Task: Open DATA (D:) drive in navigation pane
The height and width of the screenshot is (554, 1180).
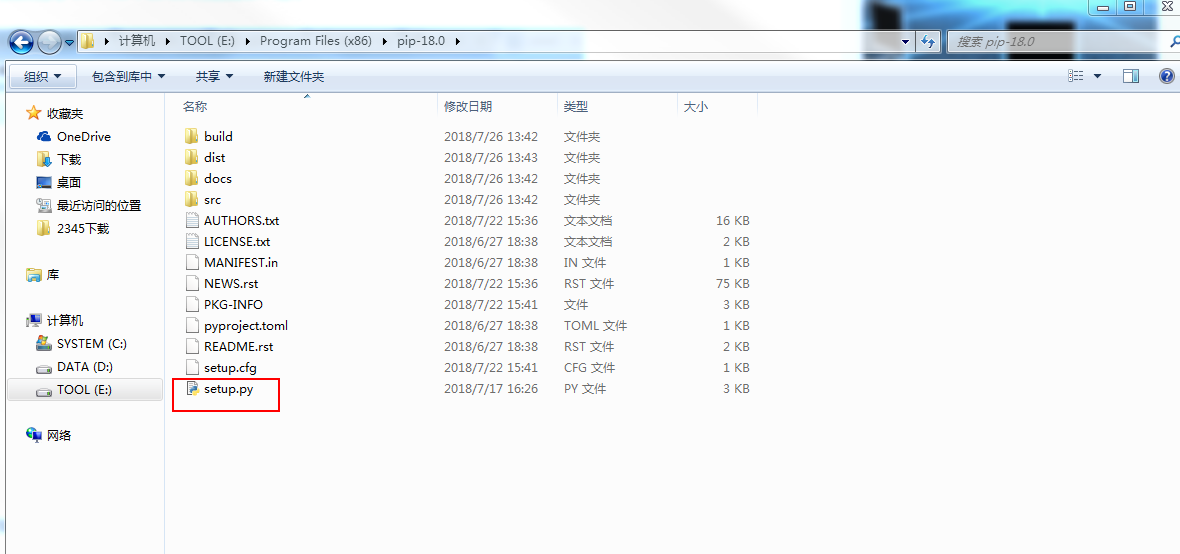Action: pyautogui.click(x=84, y=367)
